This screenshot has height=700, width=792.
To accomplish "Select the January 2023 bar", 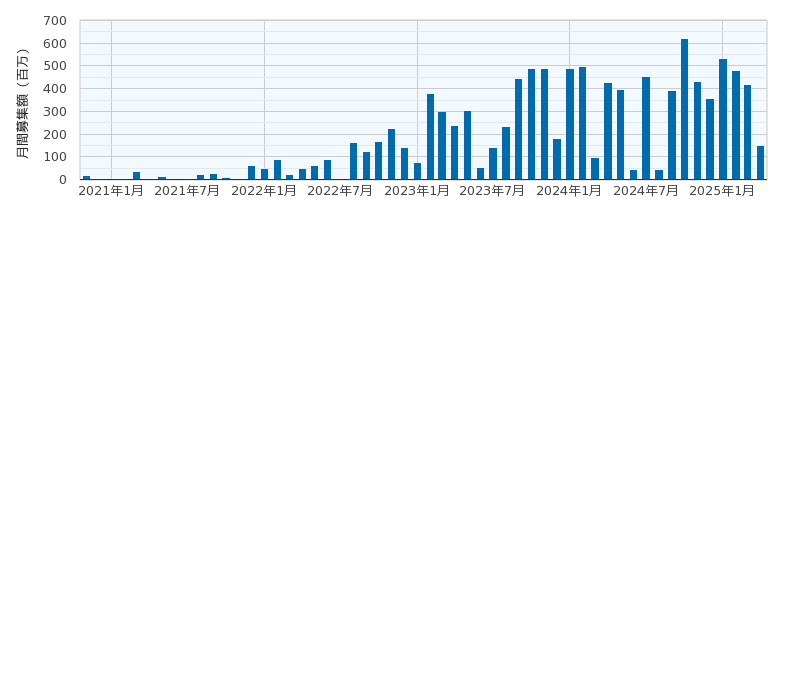I will click(417, 171).
